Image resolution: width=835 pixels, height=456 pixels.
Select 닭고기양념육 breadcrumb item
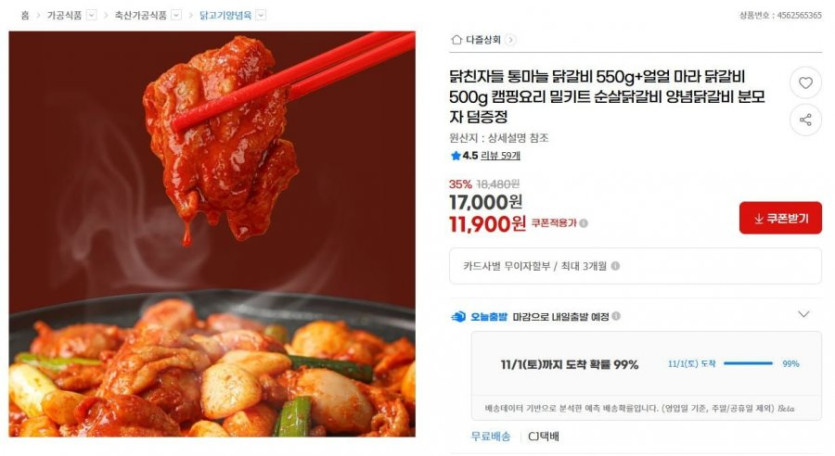point(225,15)
